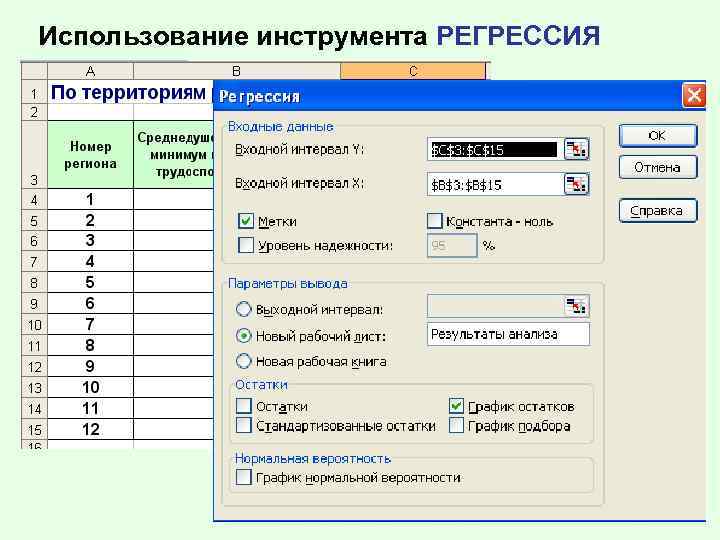The image size is (720, 540).
Task: Select column B header in spreadsheet
Action: pos(236,71)
